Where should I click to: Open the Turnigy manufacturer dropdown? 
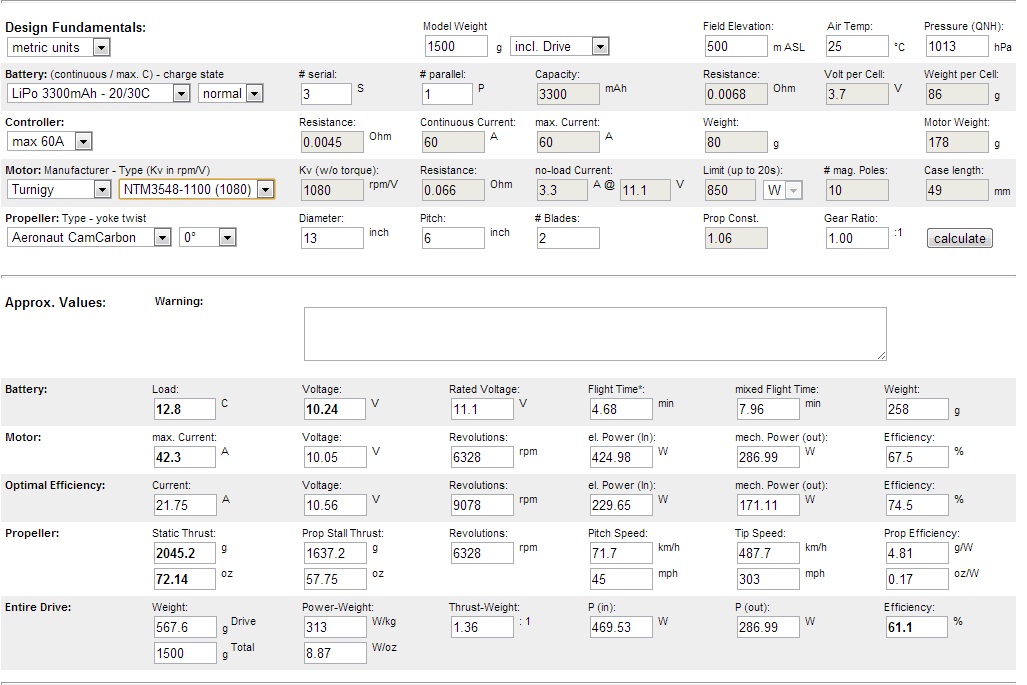59,189
